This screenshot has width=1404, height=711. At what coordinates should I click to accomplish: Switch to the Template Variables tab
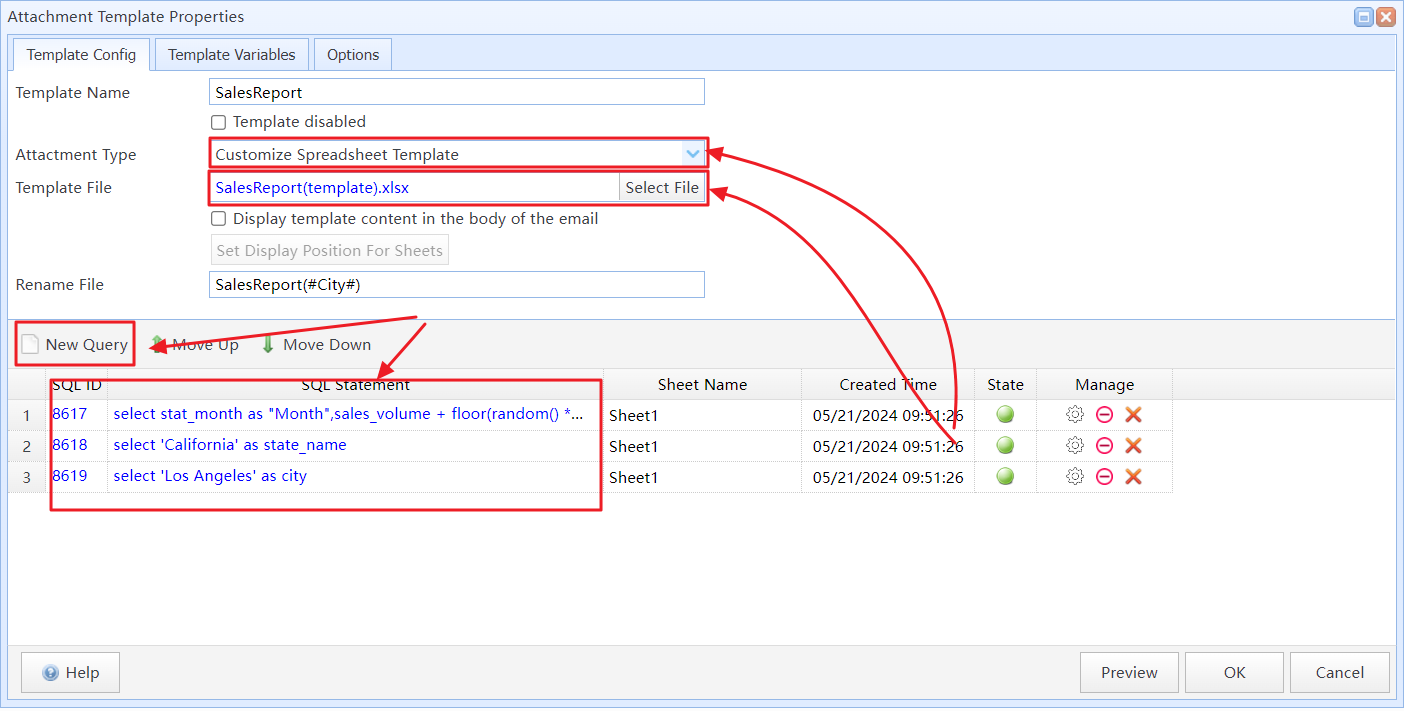231,54
